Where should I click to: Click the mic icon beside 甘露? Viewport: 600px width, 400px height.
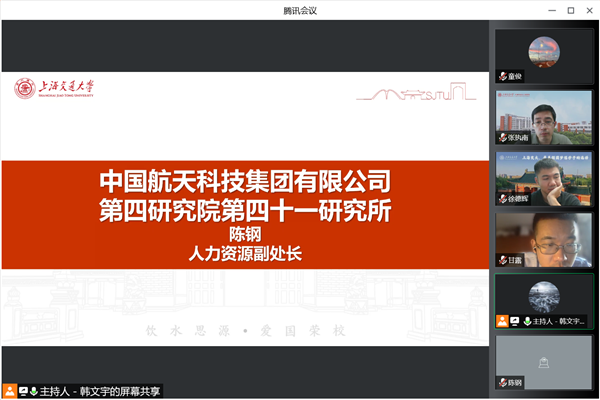pos(505,259)
